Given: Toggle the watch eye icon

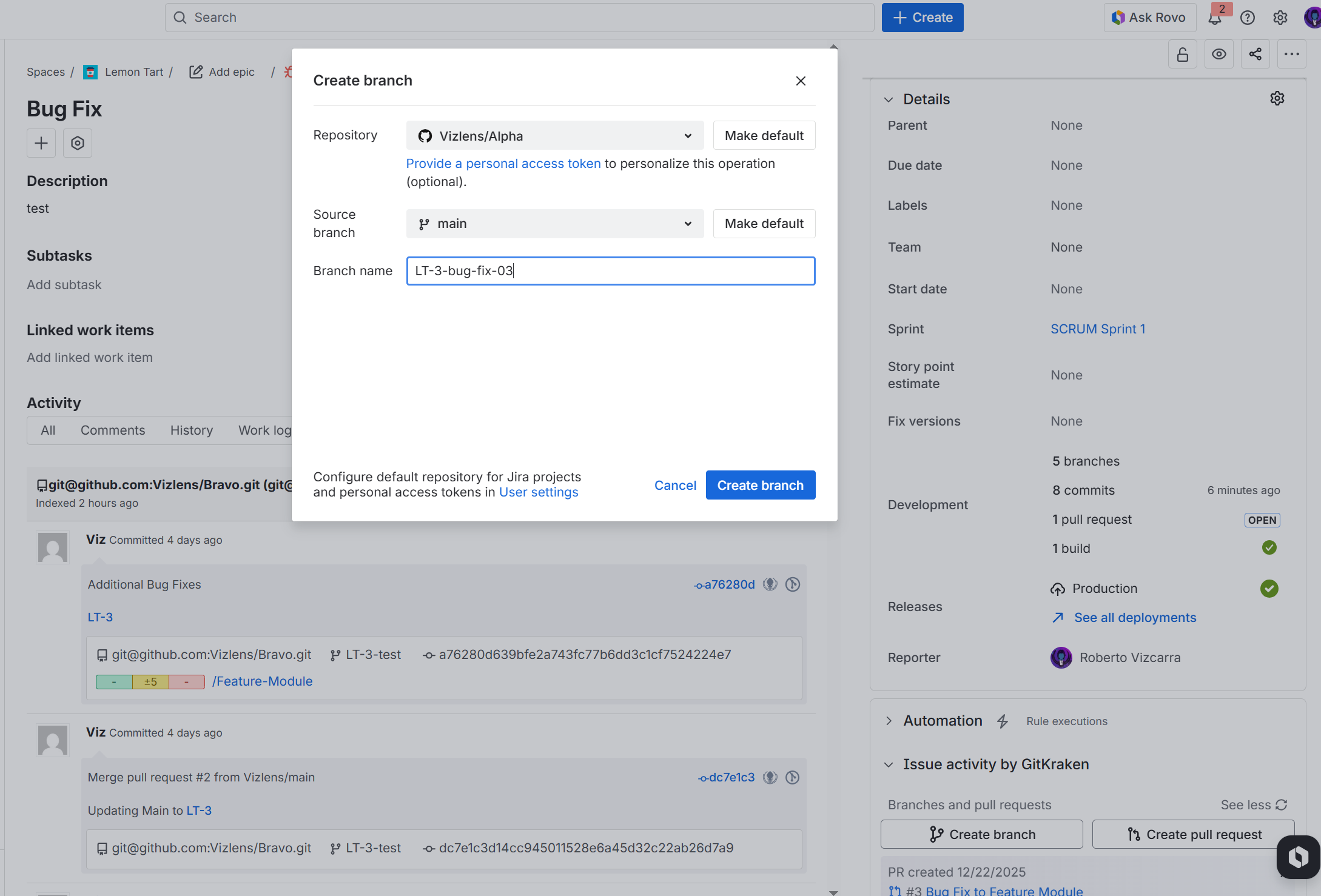Looking at the screenshot, I should coord(1219,55).
